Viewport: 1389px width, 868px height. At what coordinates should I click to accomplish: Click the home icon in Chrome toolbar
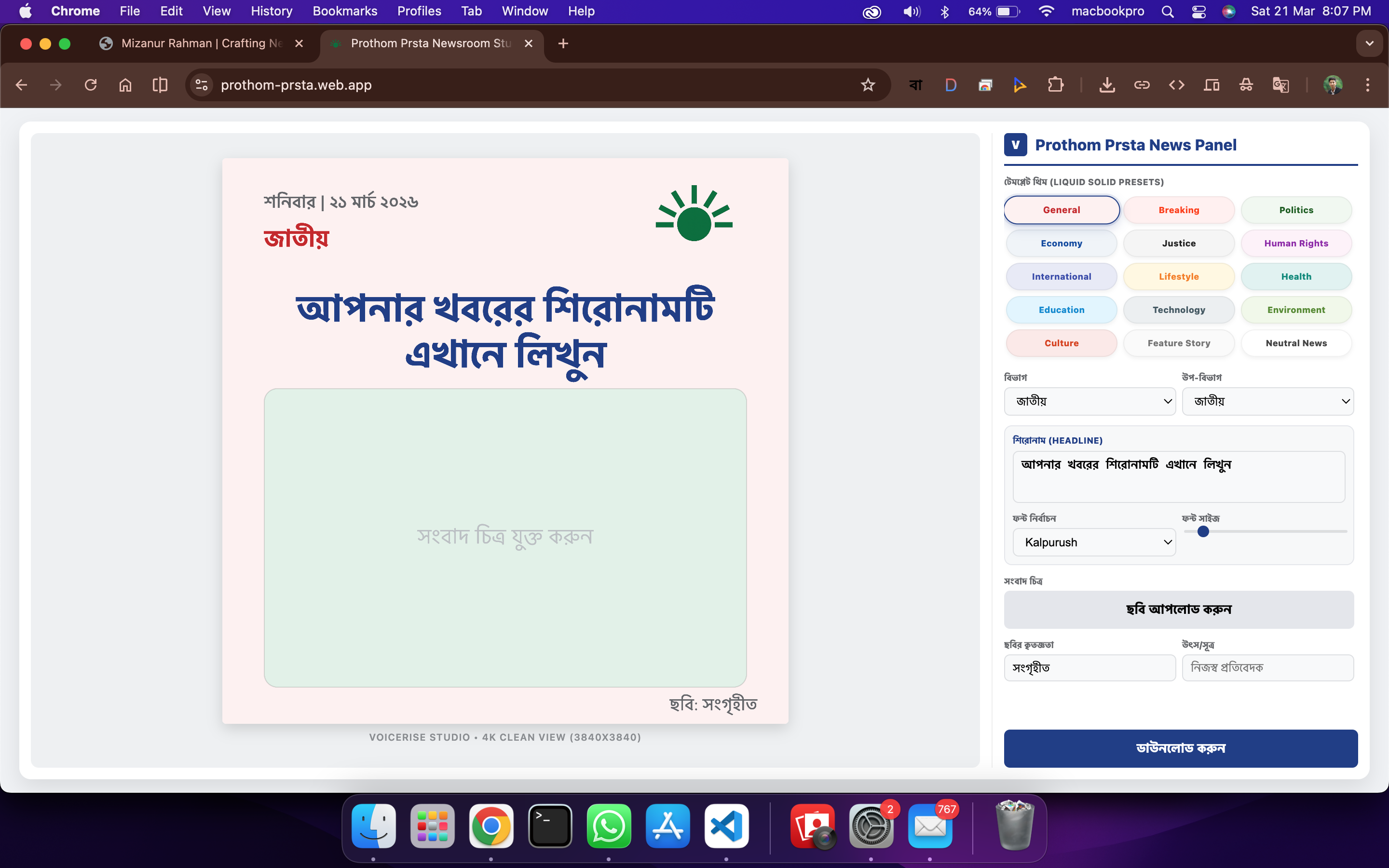pyautogui.click(x=125, y=85)
